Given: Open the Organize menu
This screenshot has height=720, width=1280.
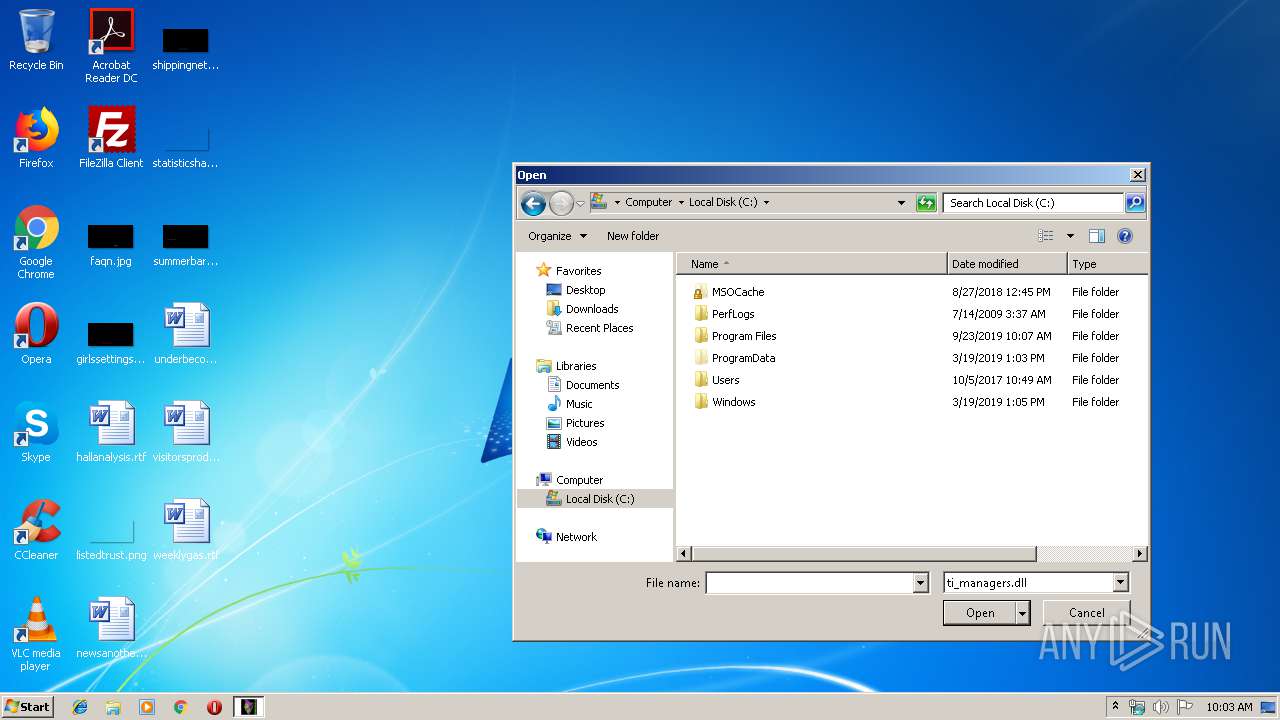Looking at the screenshot, I should click(557, 236).
